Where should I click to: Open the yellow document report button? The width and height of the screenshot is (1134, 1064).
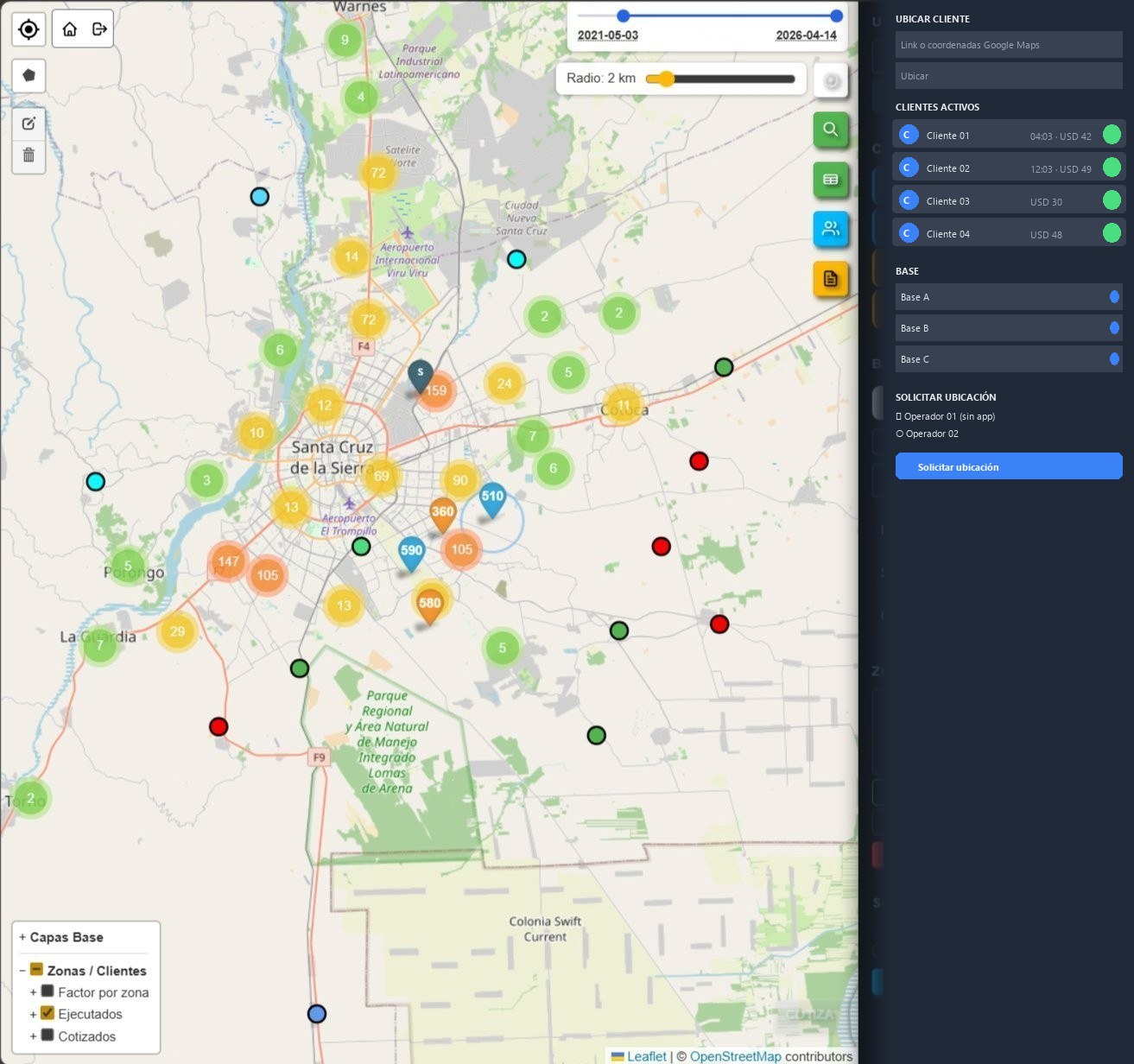click(x=830, y=279)
